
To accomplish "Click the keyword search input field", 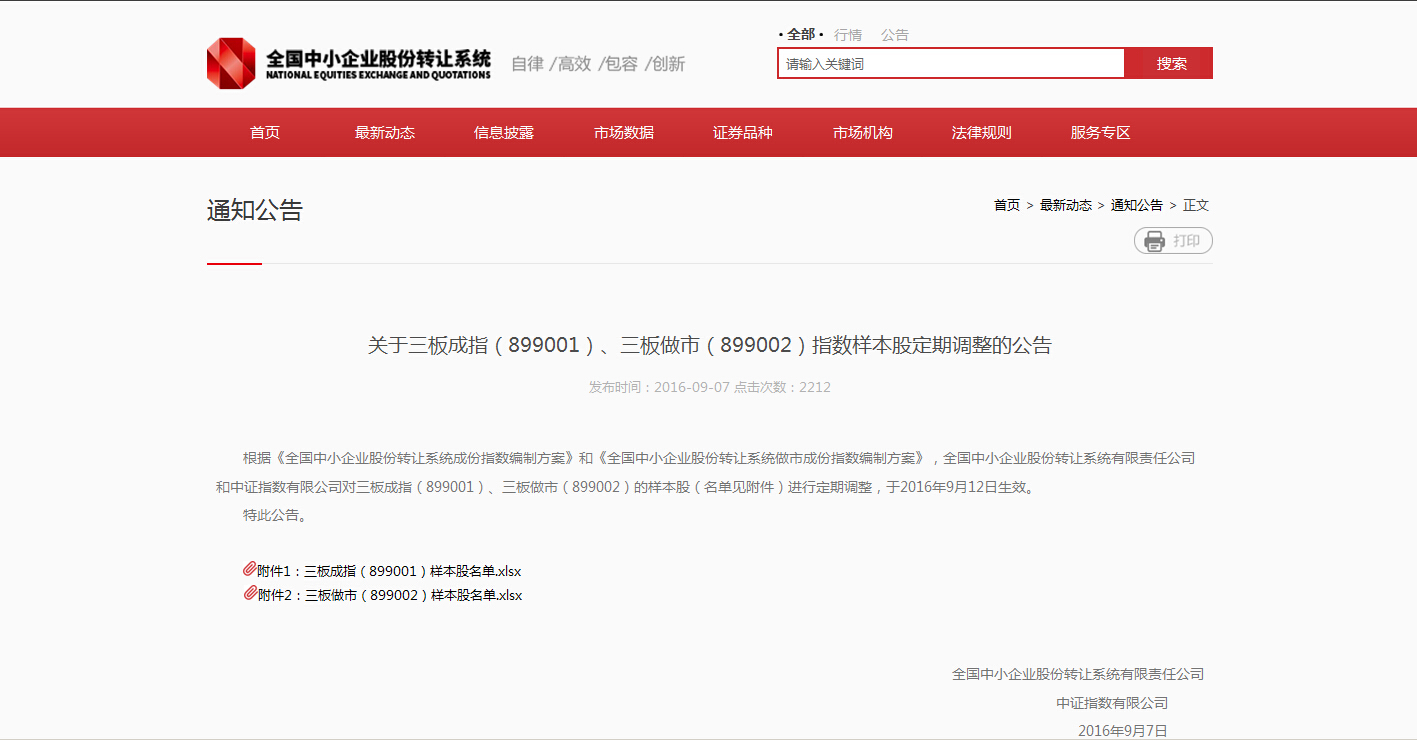I will pos(950,64).
